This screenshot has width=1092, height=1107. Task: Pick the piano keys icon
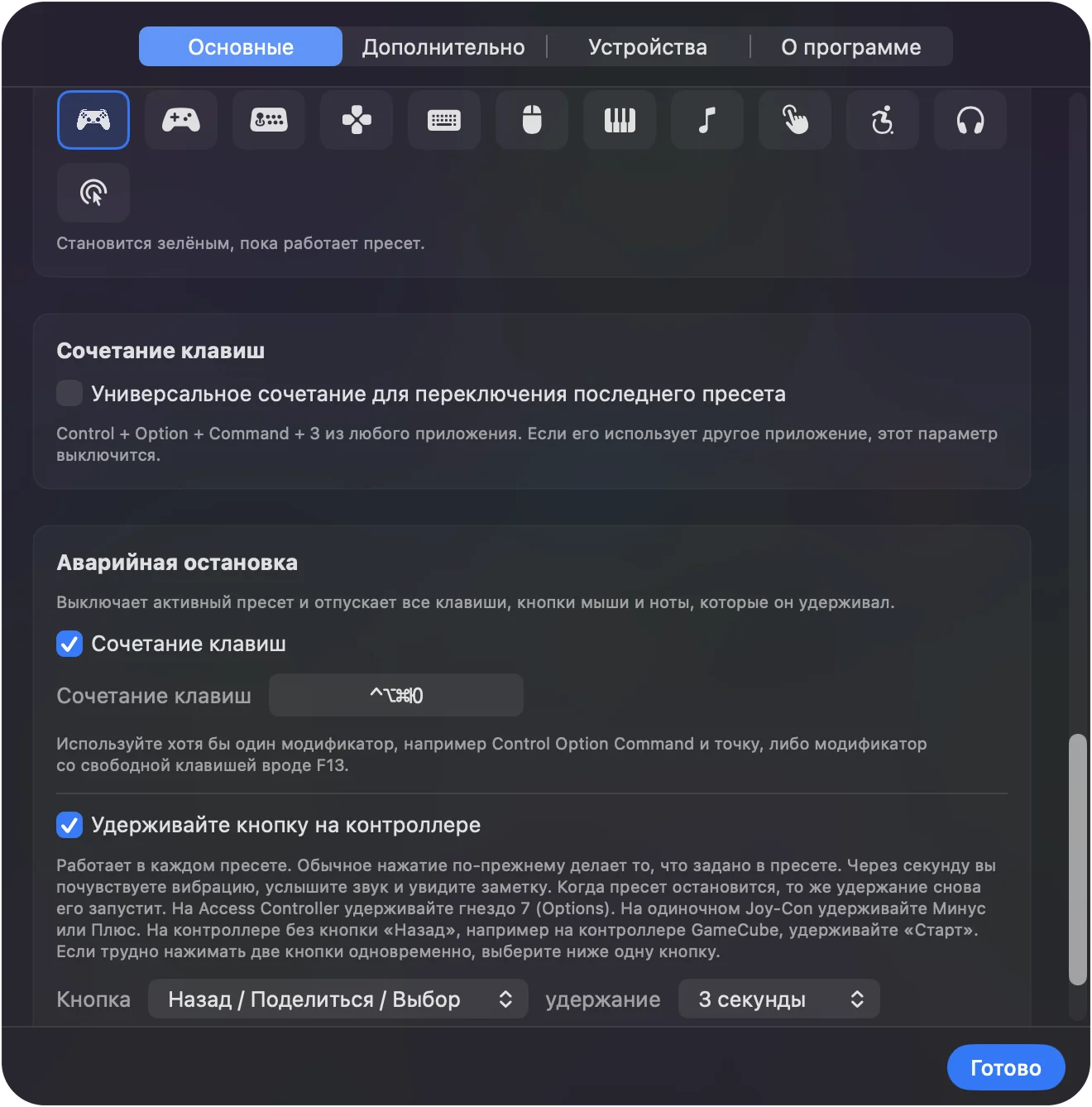620,120
